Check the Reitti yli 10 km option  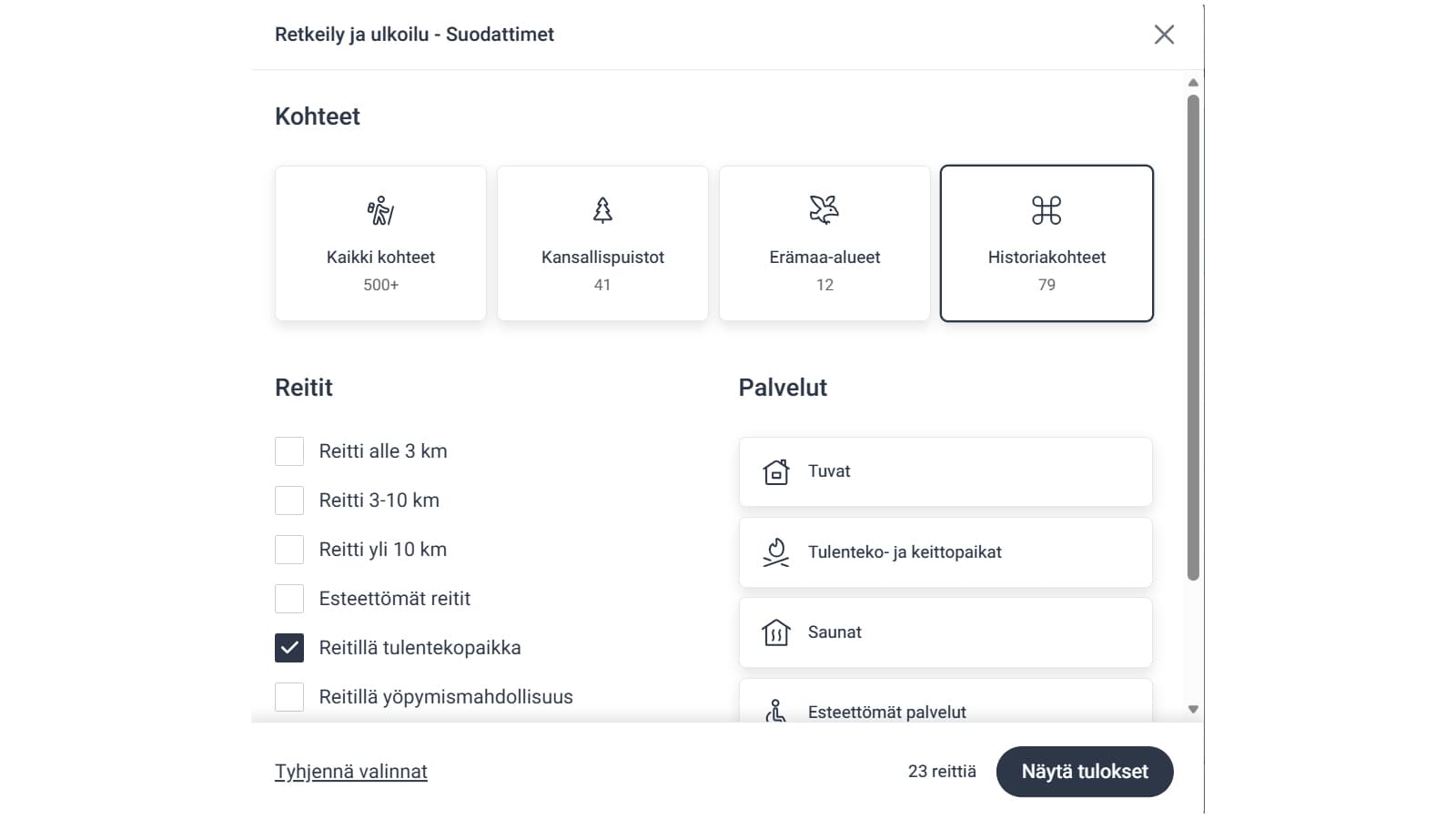pos(289,549)
